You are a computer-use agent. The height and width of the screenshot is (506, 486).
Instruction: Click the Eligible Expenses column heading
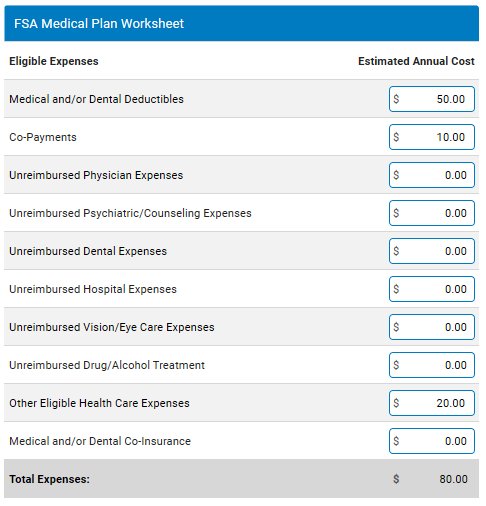click(54, 61)
